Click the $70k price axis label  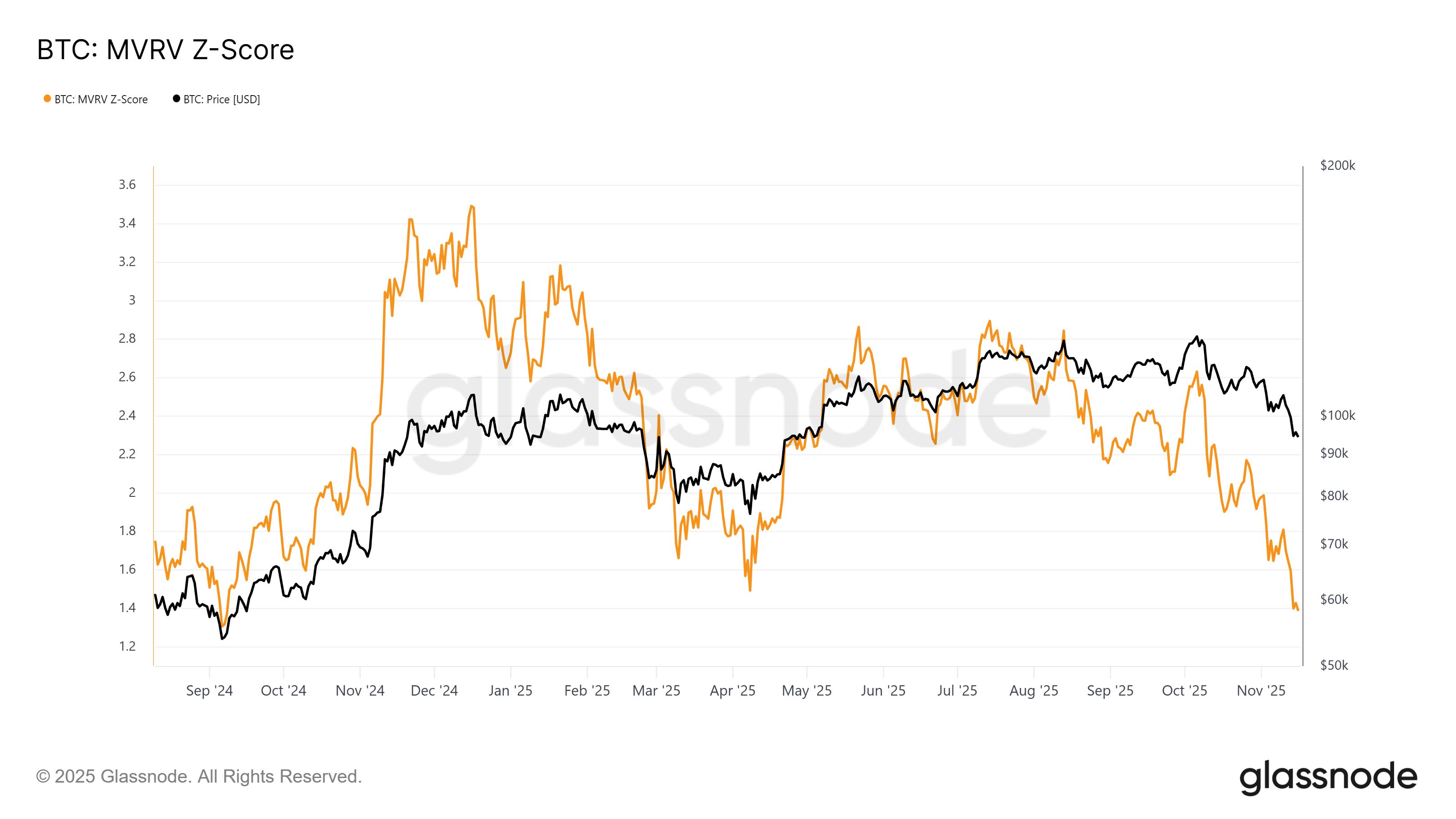click(1334, 544)
